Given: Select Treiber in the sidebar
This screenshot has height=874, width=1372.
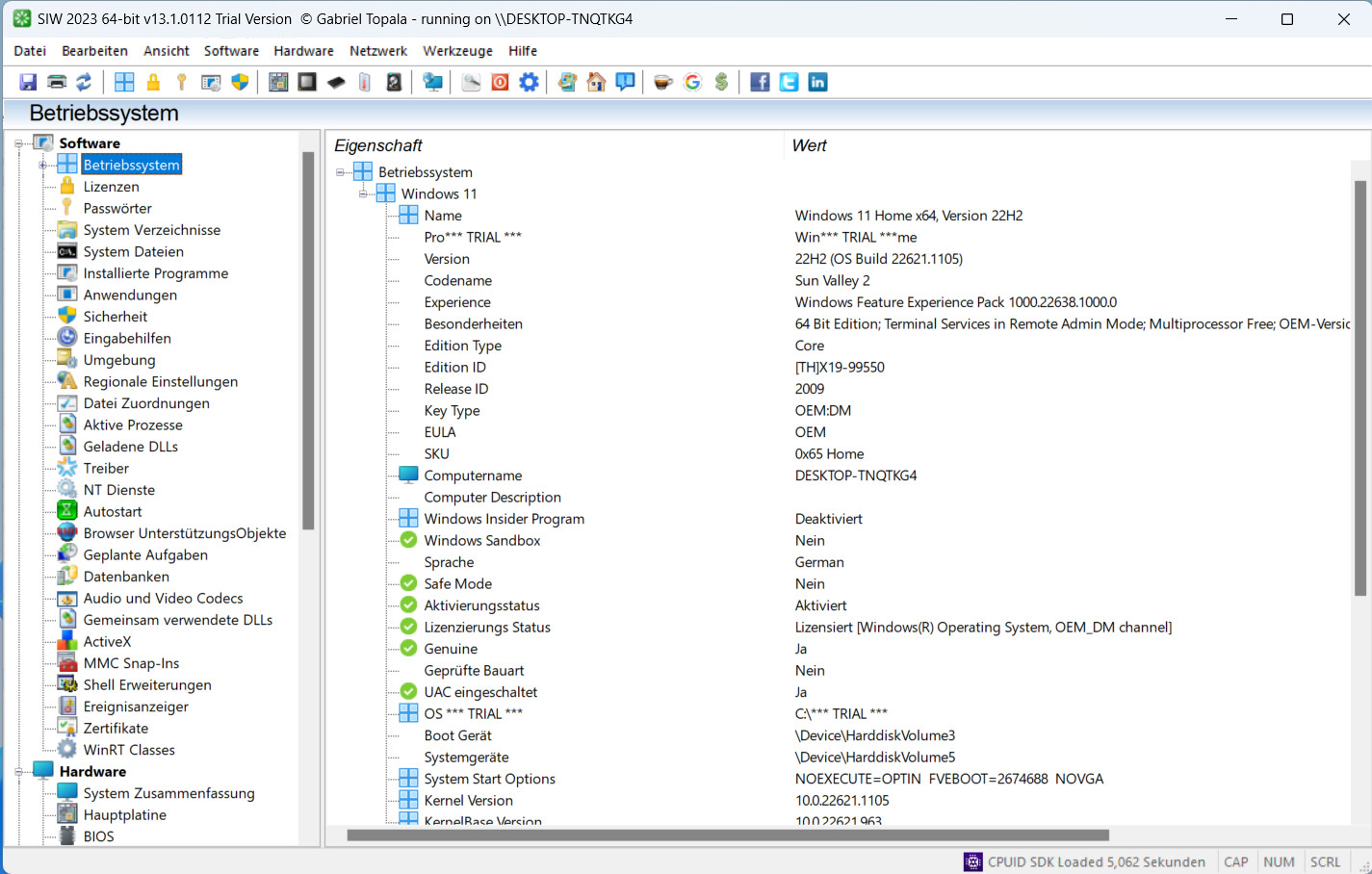Looking at the screenshot, I should coord(106,467).
